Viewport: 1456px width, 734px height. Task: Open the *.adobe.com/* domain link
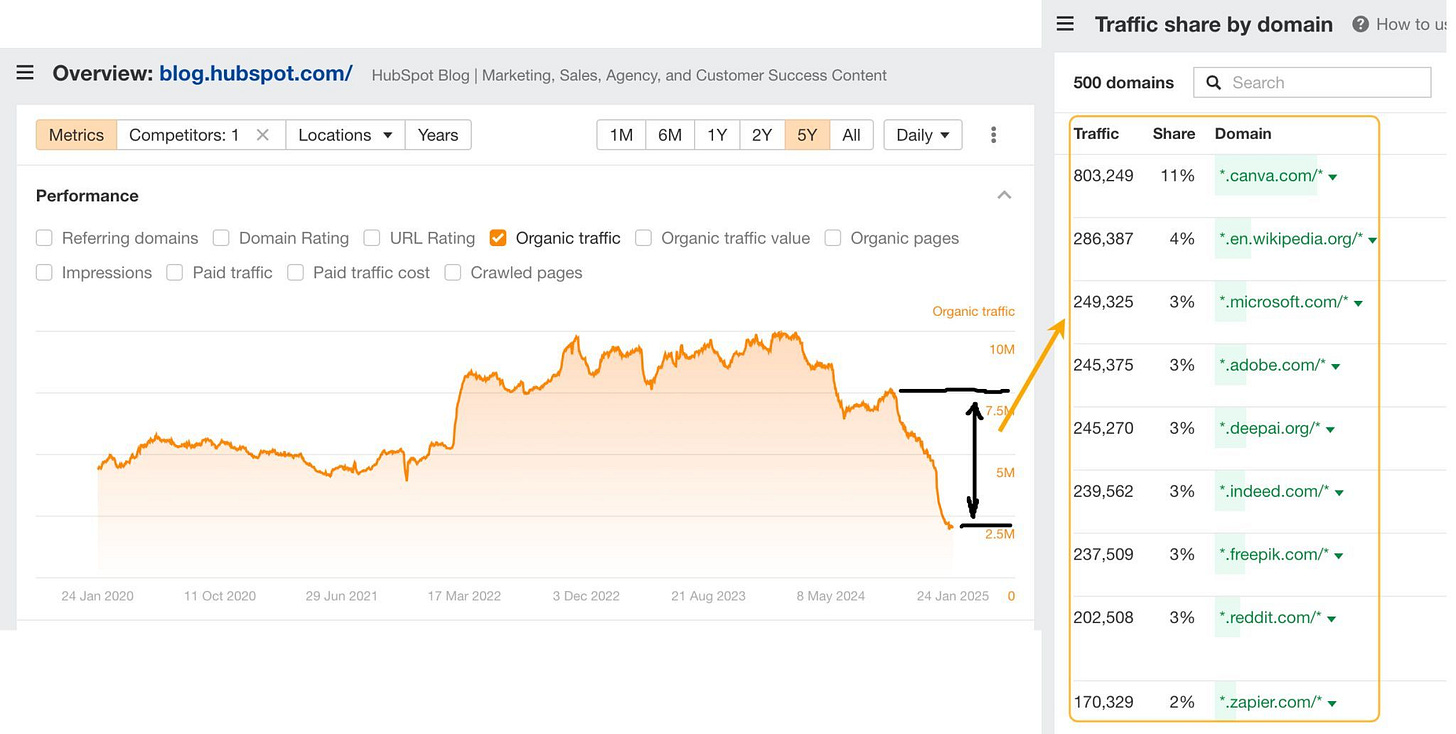(1272, 365)
